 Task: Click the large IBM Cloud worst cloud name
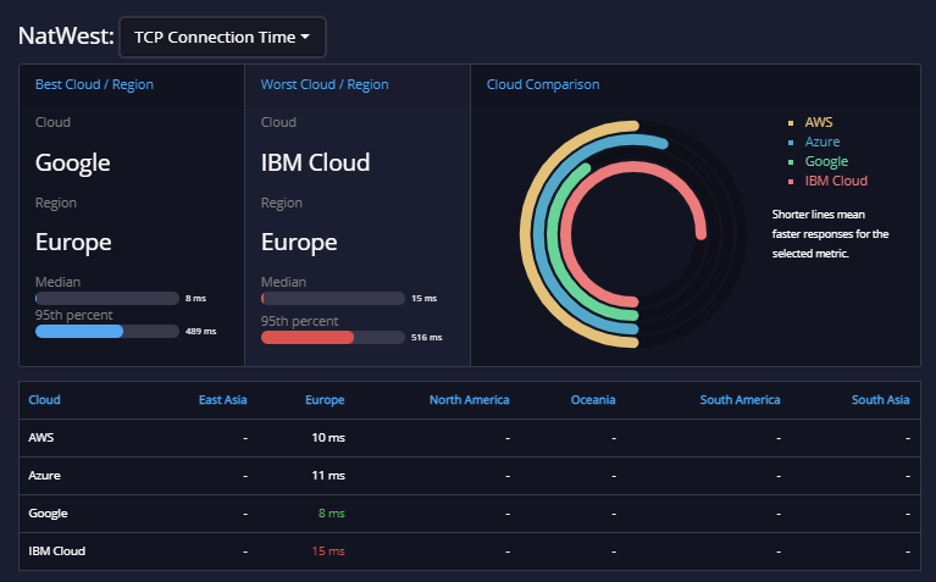click(315, 162)
